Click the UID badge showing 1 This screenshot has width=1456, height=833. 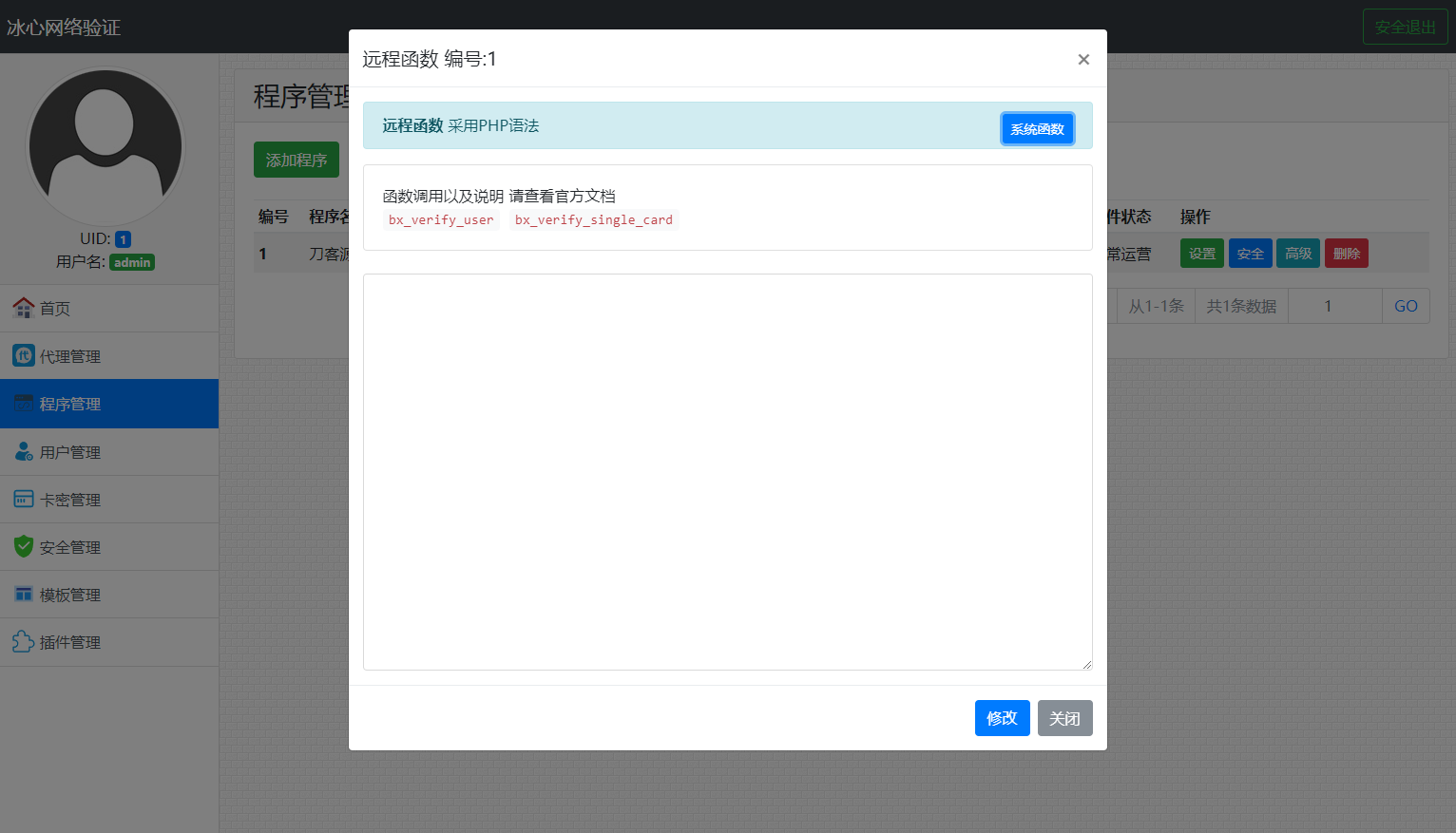123,239
